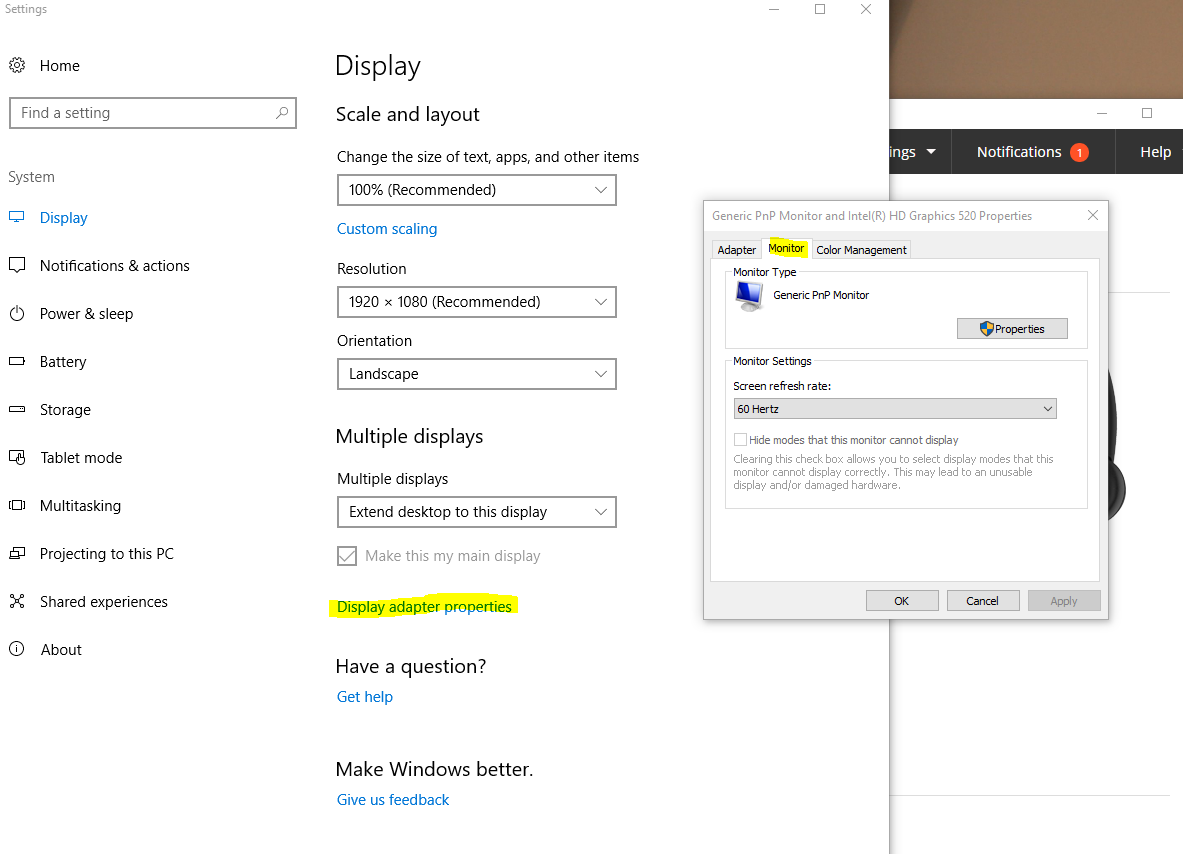Viewport: 1183px width, 854px height.
Task: Select the Battery icon in sidebar
Action: [17, 361]
